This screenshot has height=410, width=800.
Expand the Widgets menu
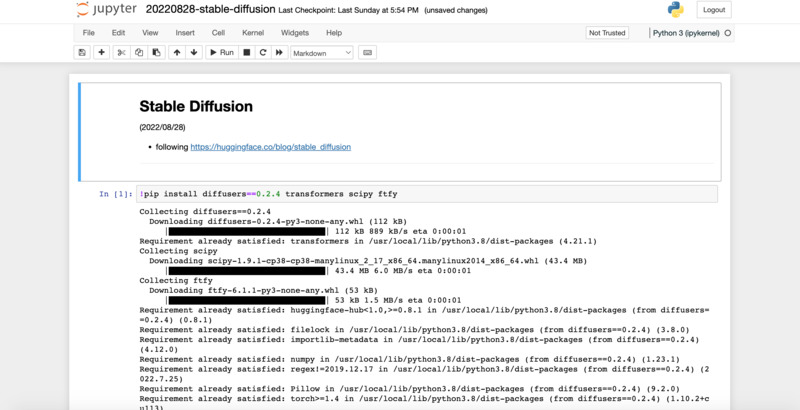click(295, 32)
